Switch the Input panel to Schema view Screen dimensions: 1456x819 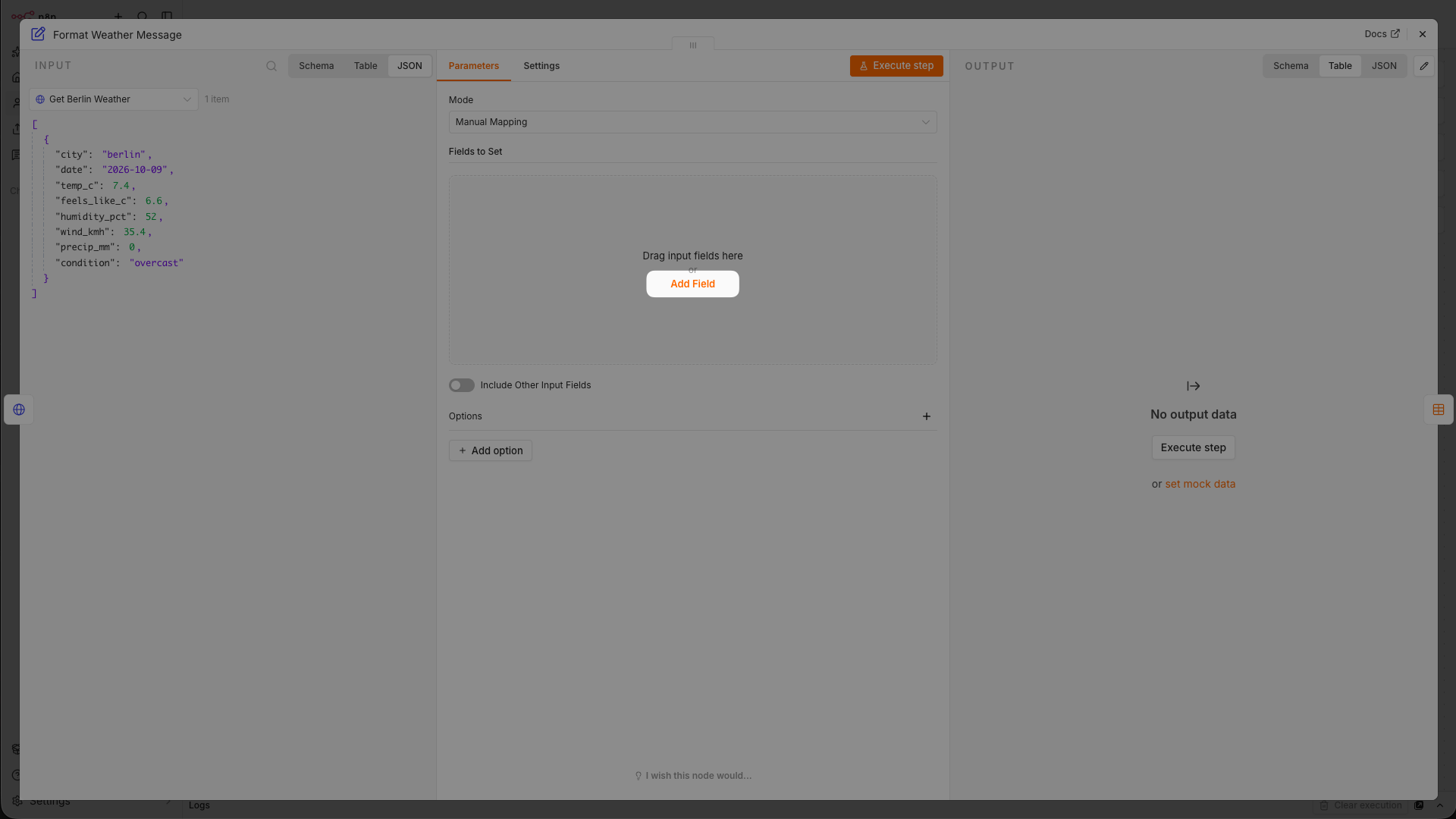click(x=316, y=66)
